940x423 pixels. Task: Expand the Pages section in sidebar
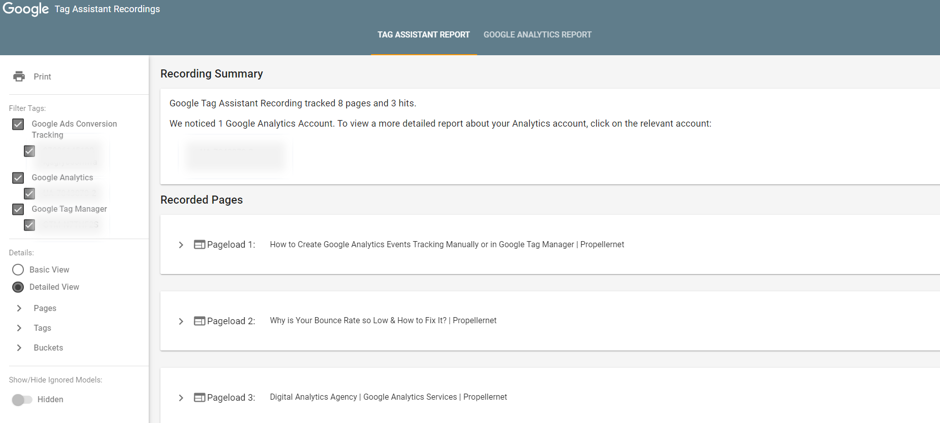point(19,308)
